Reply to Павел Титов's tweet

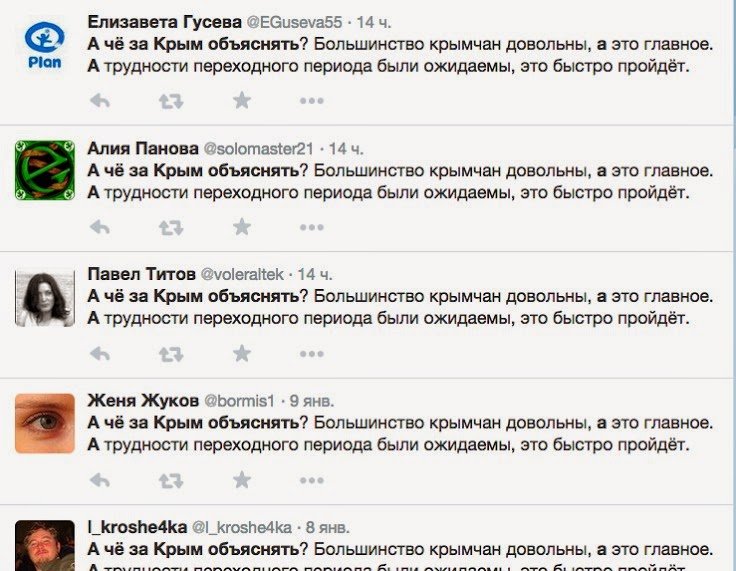[x=99, y=353]
